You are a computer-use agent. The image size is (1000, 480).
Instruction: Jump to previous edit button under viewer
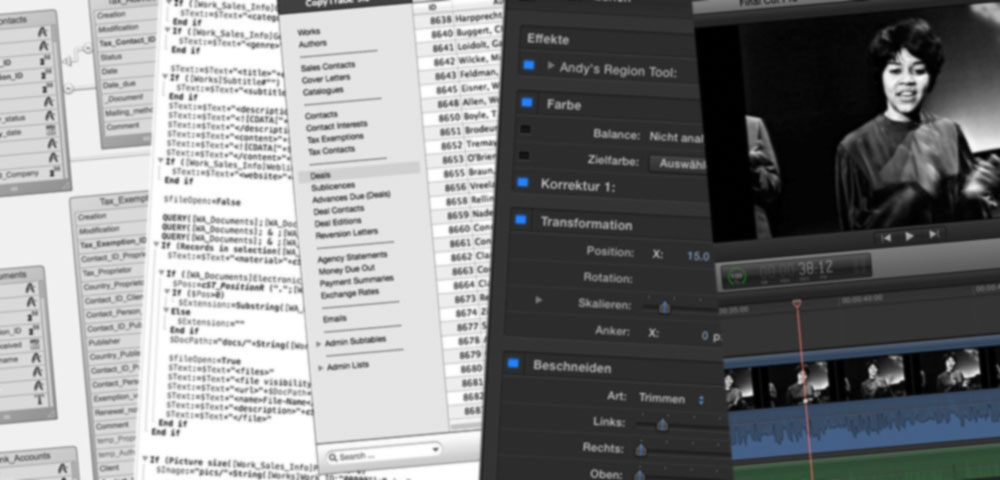886,238
